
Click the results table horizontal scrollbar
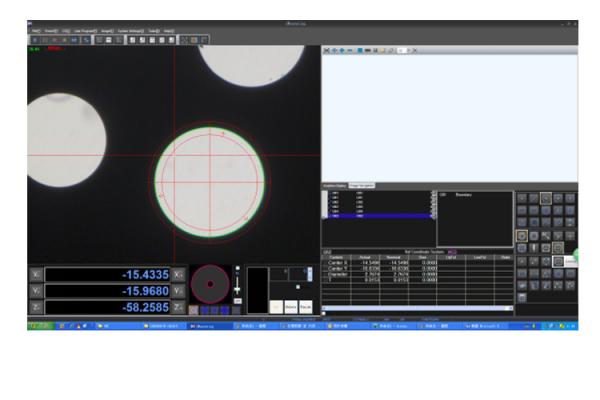click(x=417, y=308)
